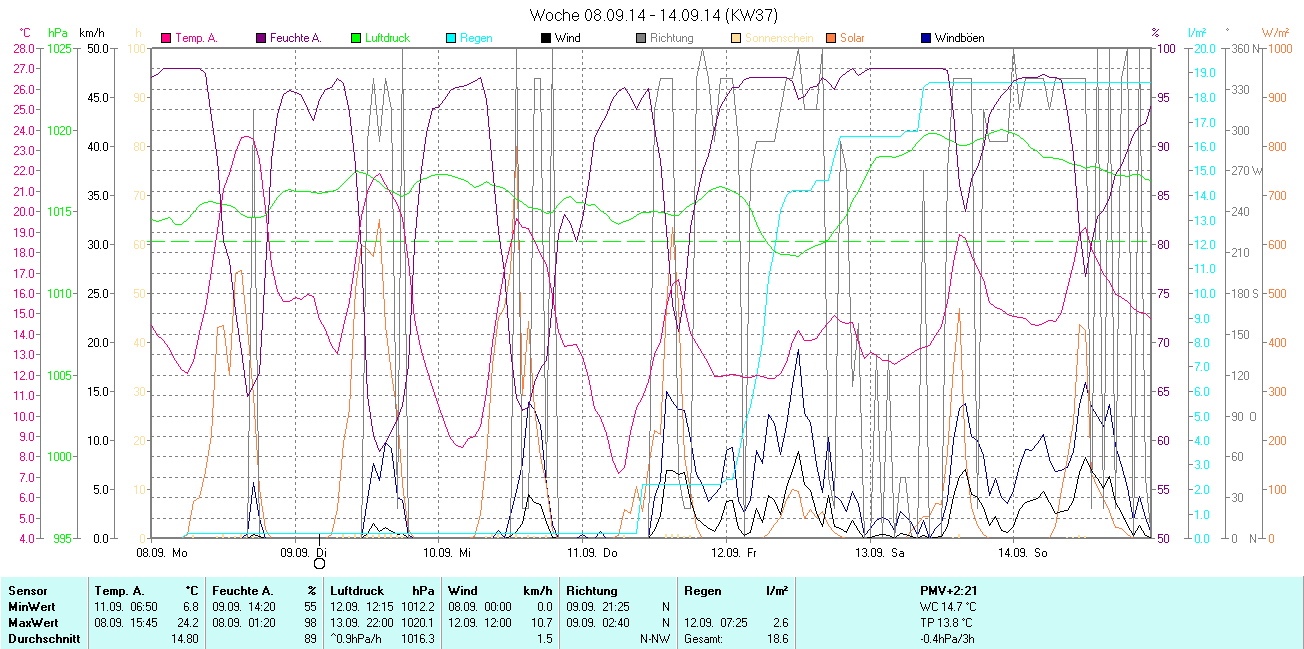Select the '14.09. So' date on the x-axis
The height and width of the screenshot is (649, 1304).
[1022, 552]
